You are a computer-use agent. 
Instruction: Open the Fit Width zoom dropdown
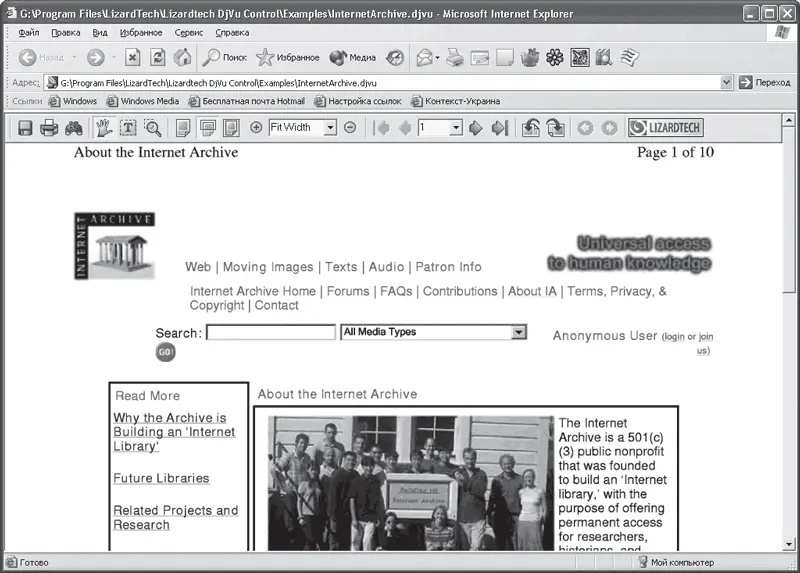(x=331, y=128)
